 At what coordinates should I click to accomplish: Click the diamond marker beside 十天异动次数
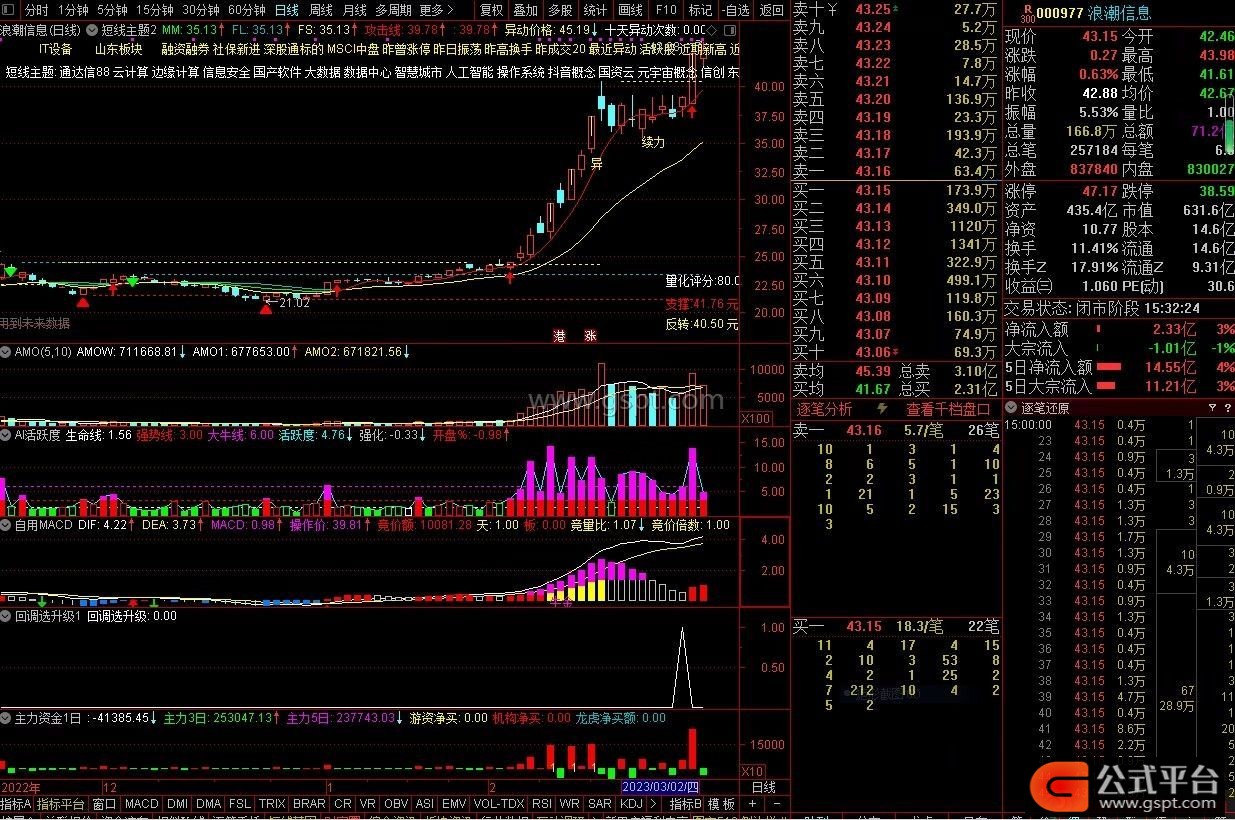tap(711, 30)
